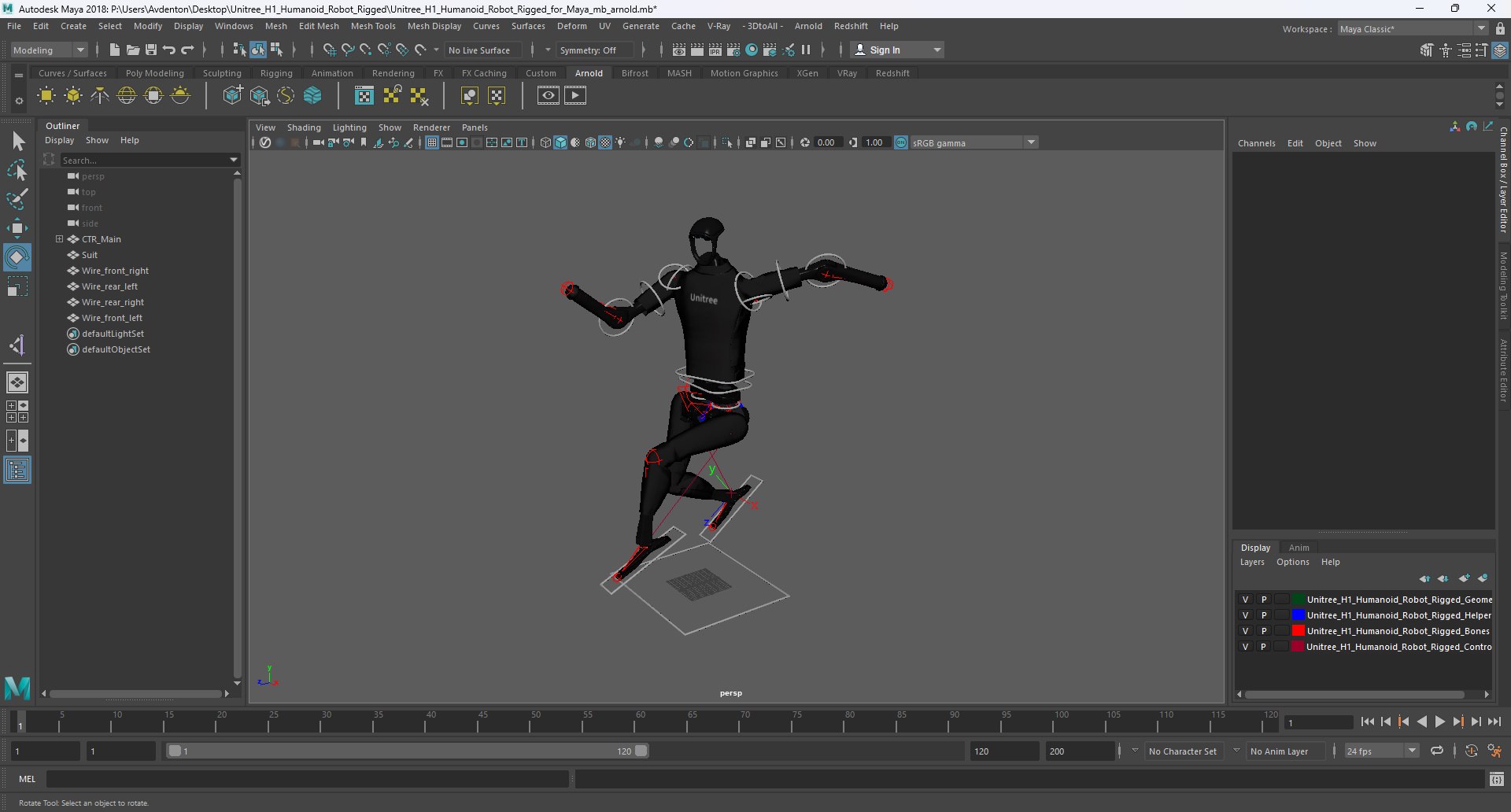Screen dimensions: 1511x812
Task: Open the viewport Shading menu
Action: point(304,127)
